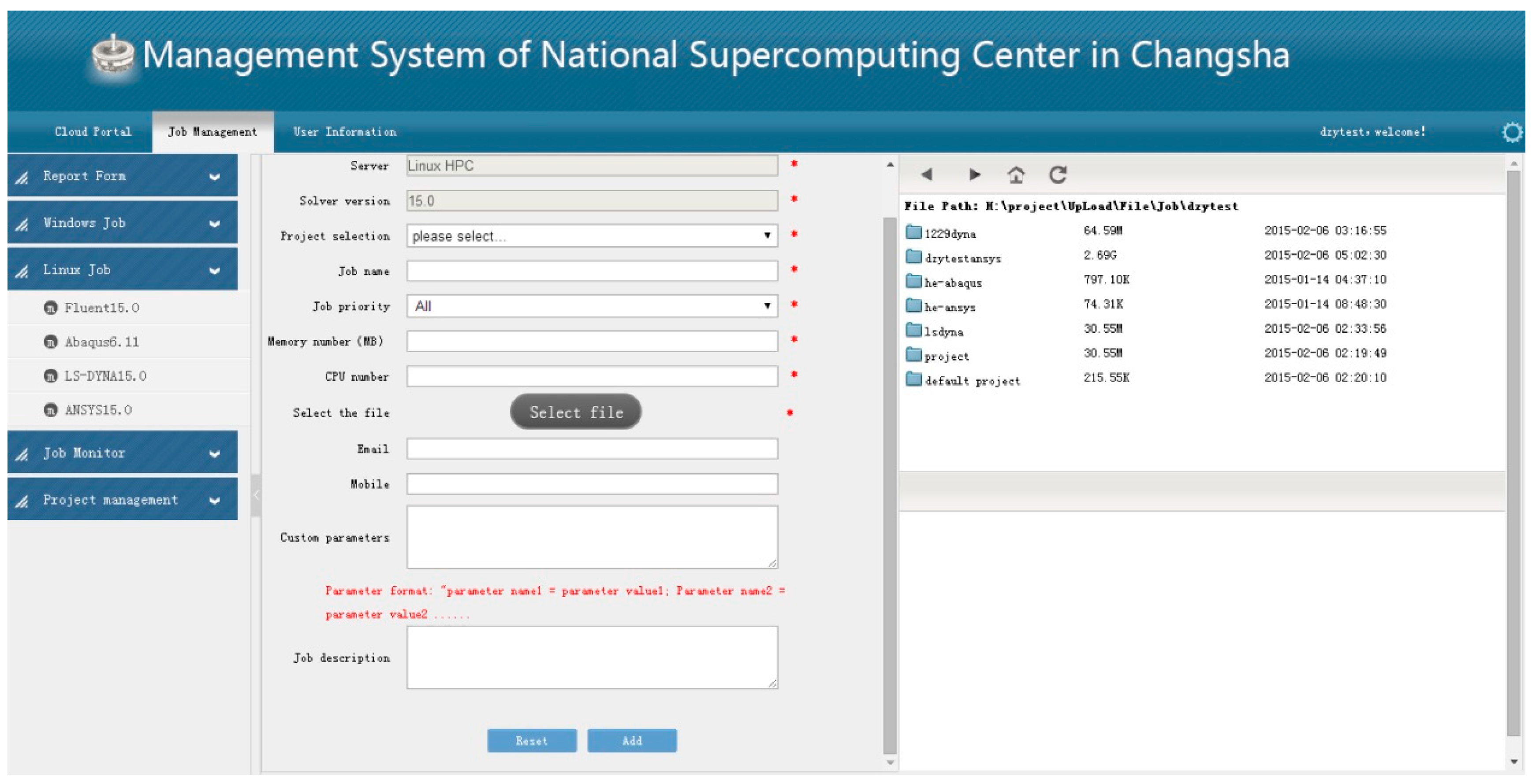
Task: Click the Add button
Action: click(632, 741)
